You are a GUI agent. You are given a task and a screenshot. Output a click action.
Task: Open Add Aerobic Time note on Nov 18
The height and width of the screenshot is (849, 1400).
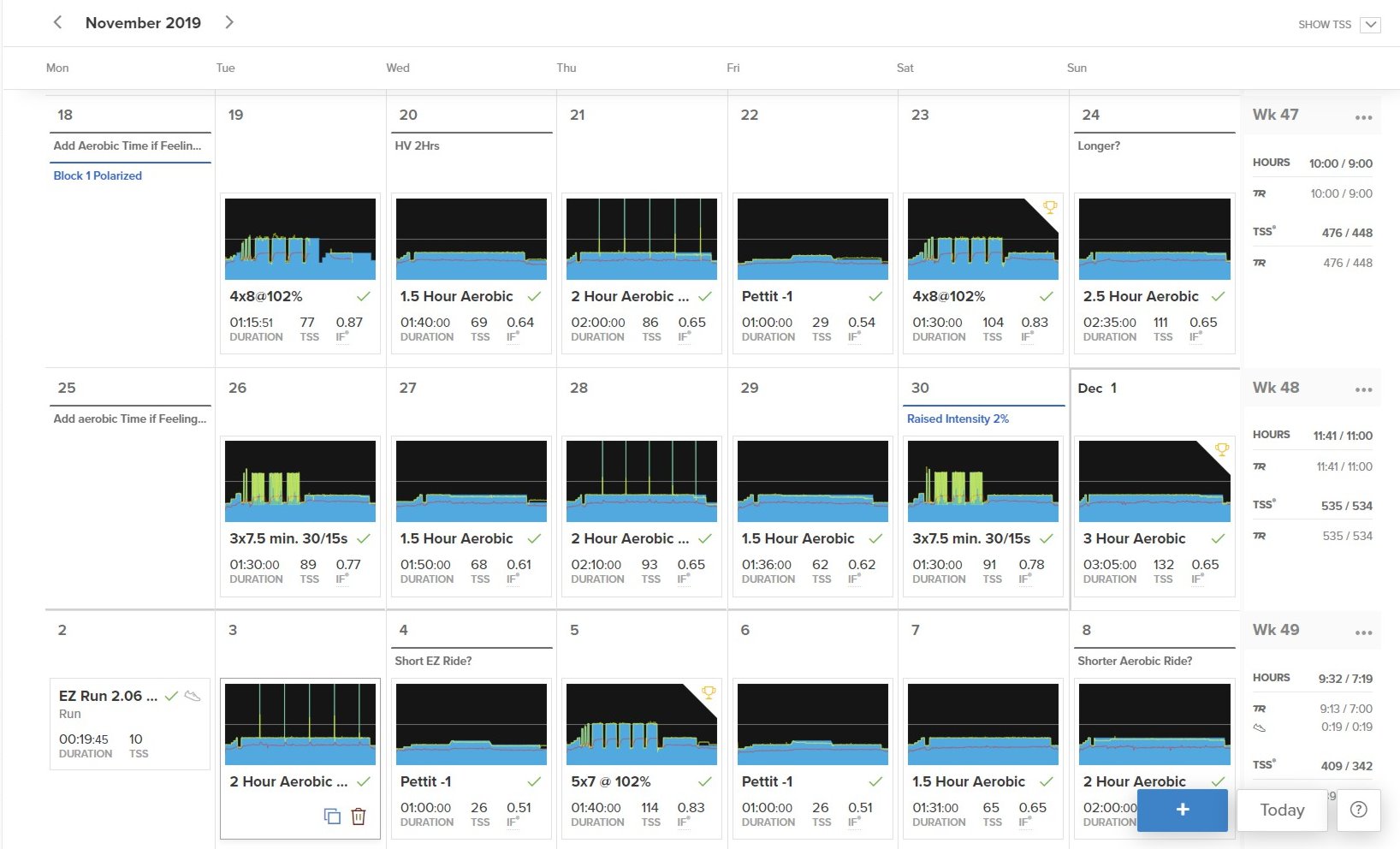point(128,145)
